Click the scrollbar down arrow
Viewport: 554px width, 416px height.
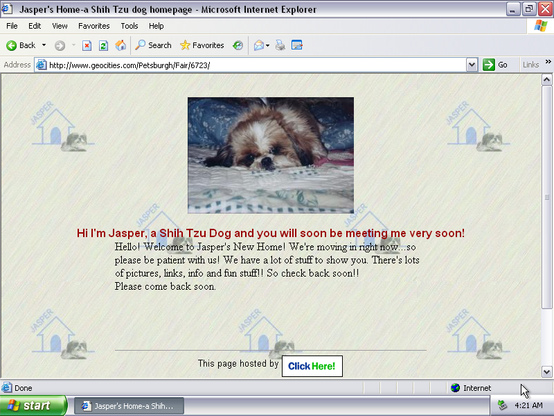547,371
